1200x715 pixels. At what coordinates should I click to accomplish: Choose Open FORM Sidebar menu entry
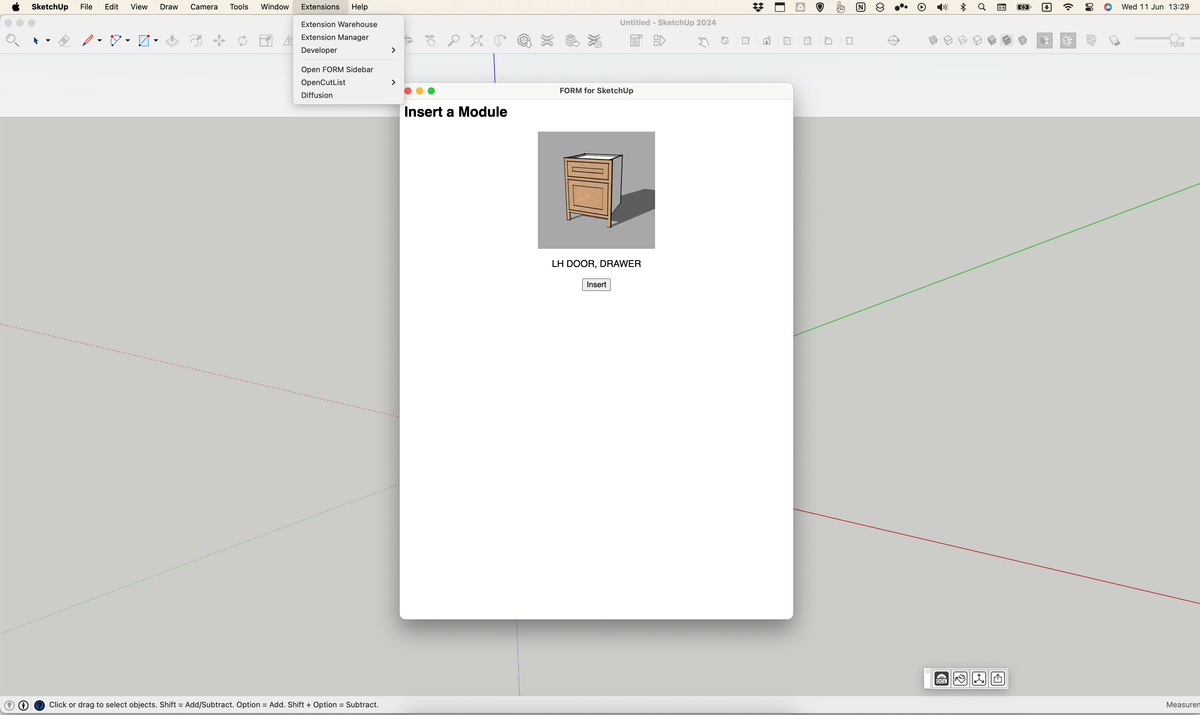click(x=337, y=69)
